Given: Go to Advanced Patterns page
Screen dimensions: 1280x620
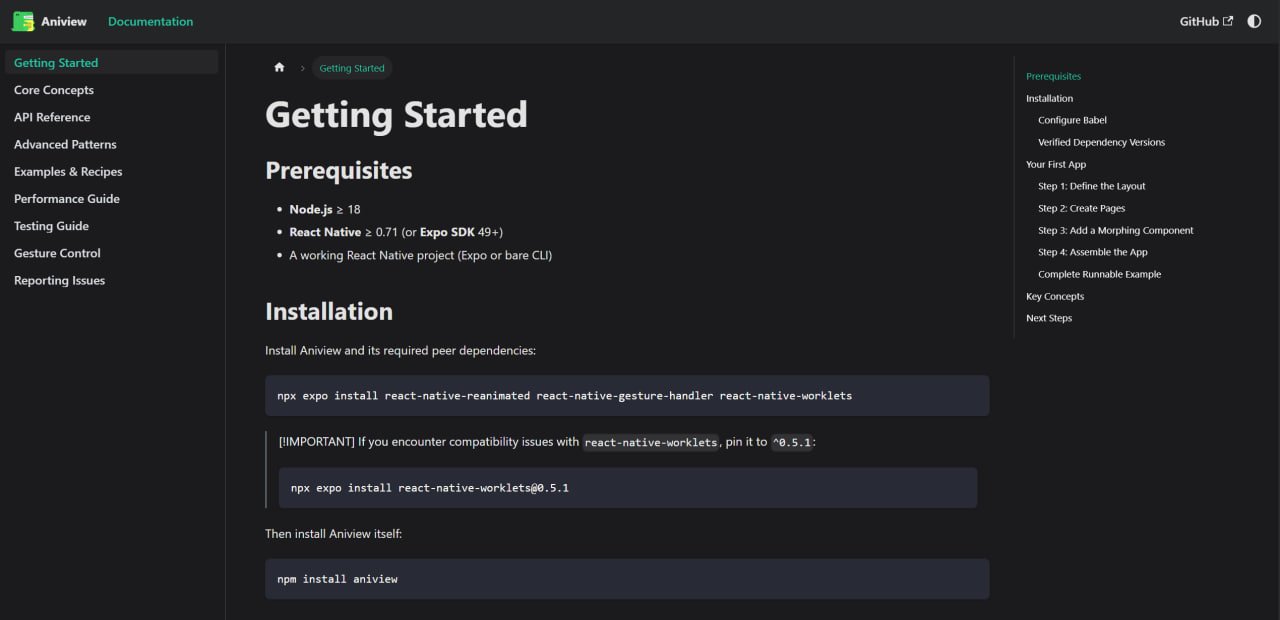Looking at the screenshot, I should coord(65,144).
